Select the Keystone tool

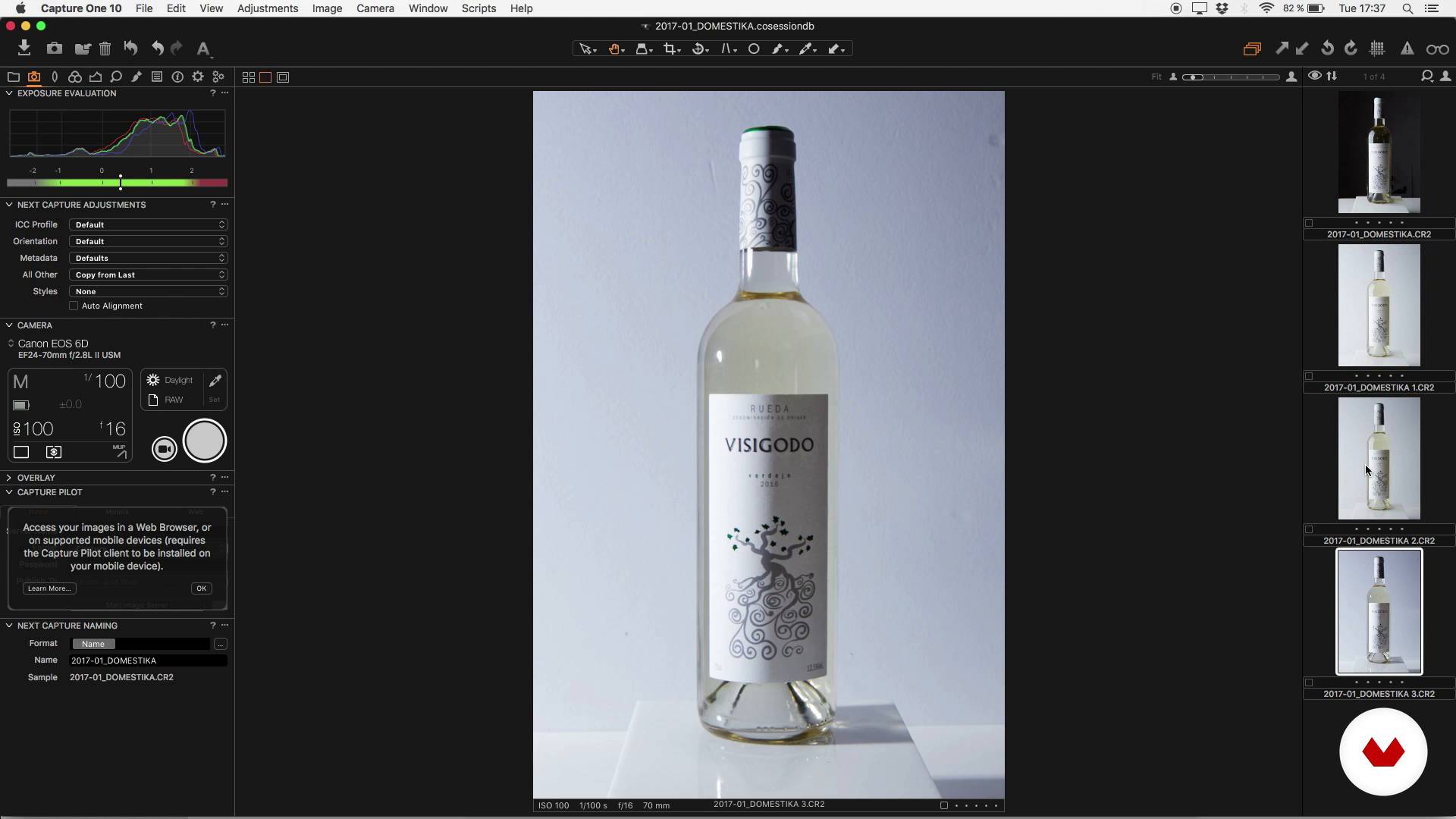[x=728, y=49]
